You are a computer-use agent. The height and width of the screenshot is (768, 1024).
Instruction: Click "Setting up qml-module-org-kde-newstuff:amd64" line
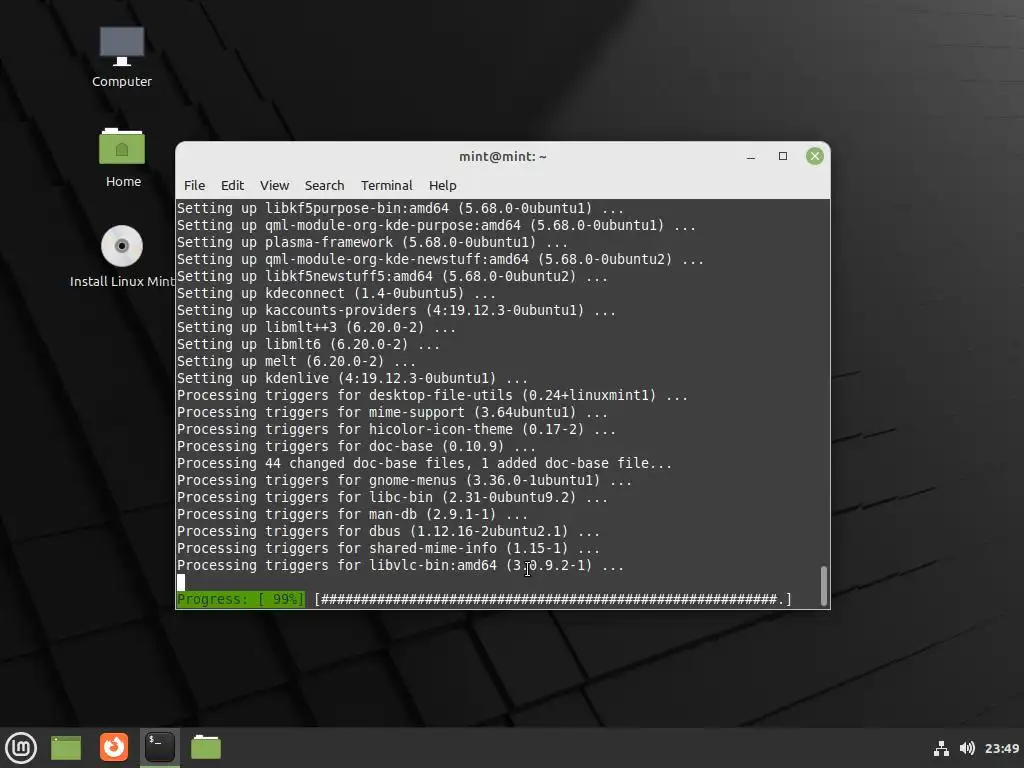pyautogui.click(x=440, y=259)
